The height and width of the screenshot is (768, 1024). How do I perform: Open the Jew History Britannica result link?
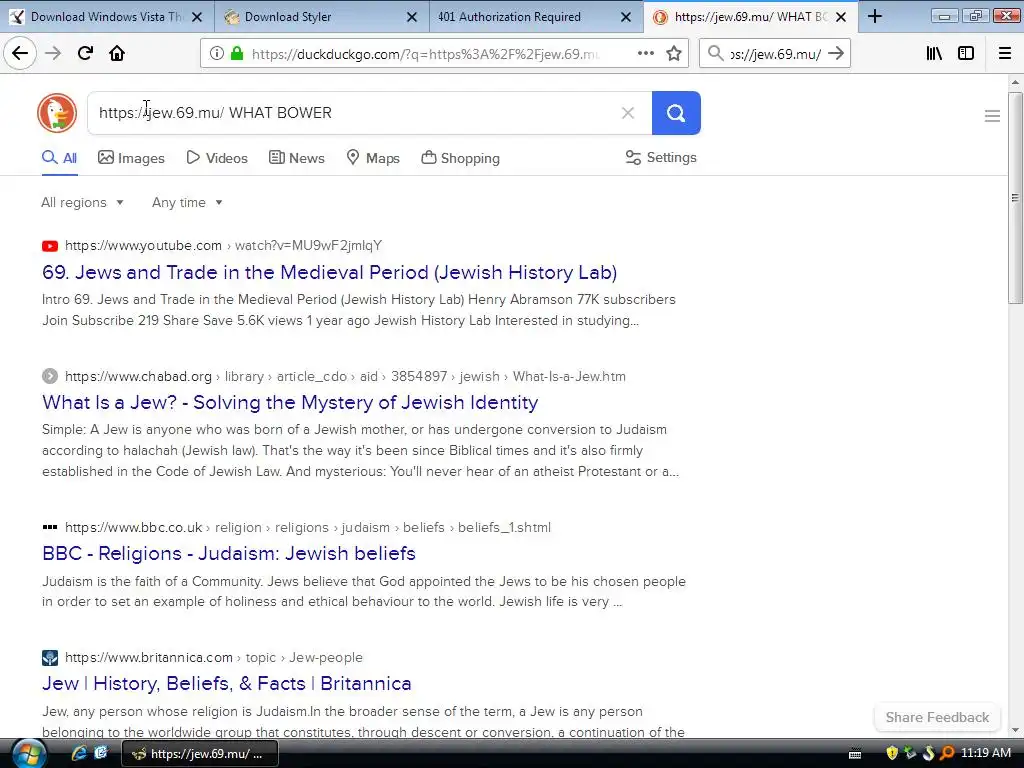pos(227,683)
